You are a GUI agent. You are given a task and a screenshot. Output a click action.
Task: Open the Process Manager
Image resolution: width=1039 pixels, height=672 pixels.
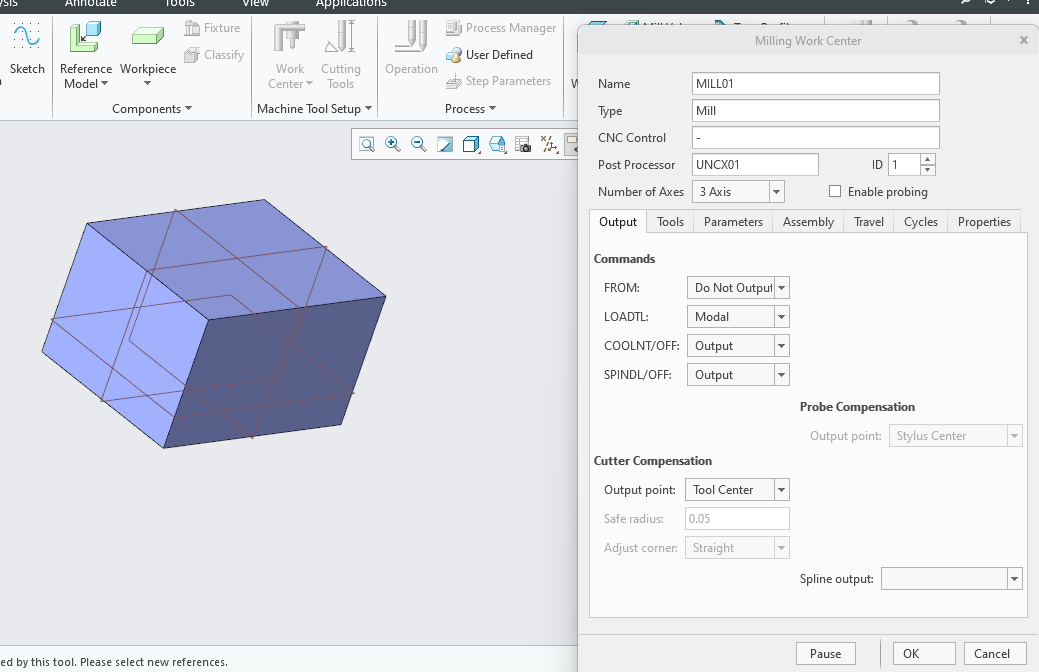click(501, 28)
